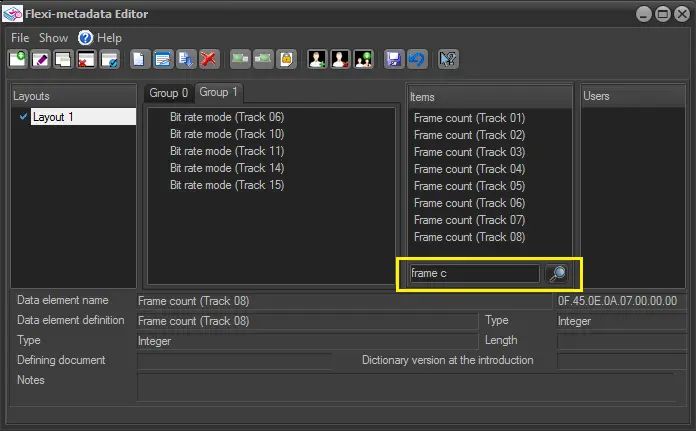Toggle the Layout 1 checkmark
696x431 pixels.
[23, 117]
